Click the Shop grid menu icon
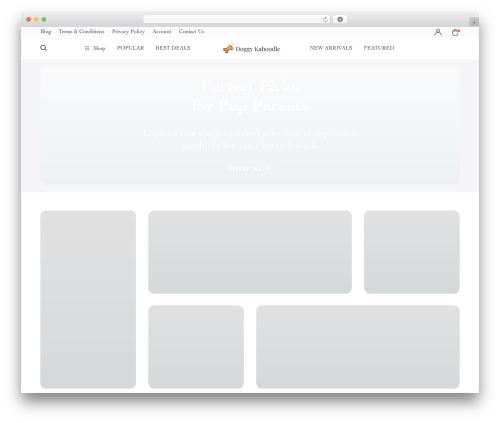The height and width of the screenshot is (423, 500). [87, 48]
